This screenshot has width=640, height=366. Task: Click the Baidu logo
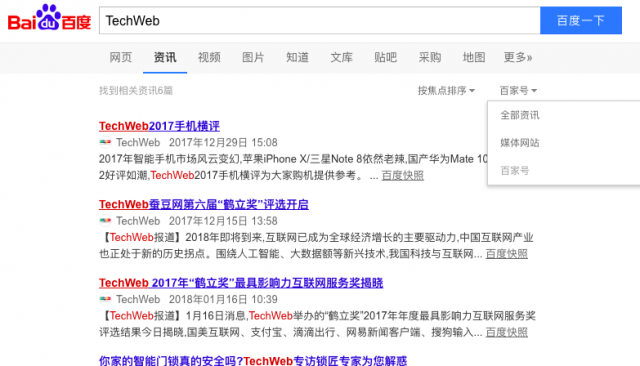click(49, 18)
